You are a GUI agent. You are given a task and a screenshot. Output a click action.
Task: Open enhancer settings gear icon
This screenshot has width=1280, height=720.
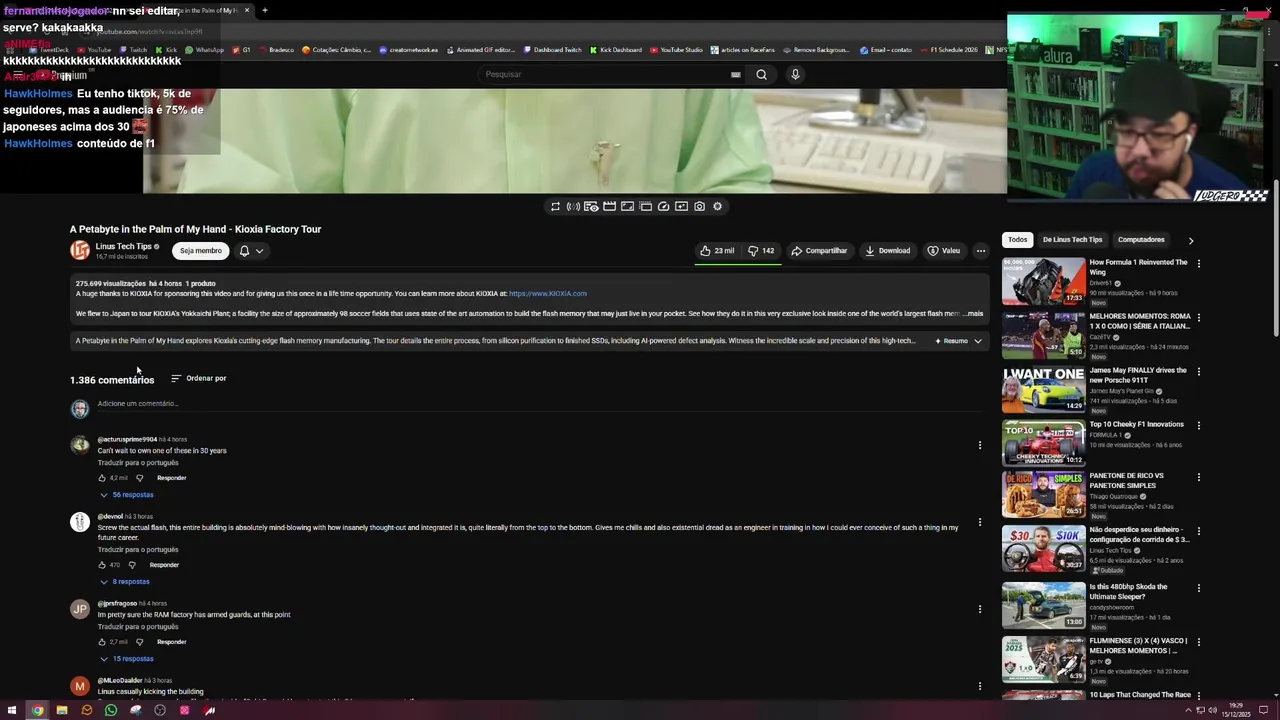[717, 207]
